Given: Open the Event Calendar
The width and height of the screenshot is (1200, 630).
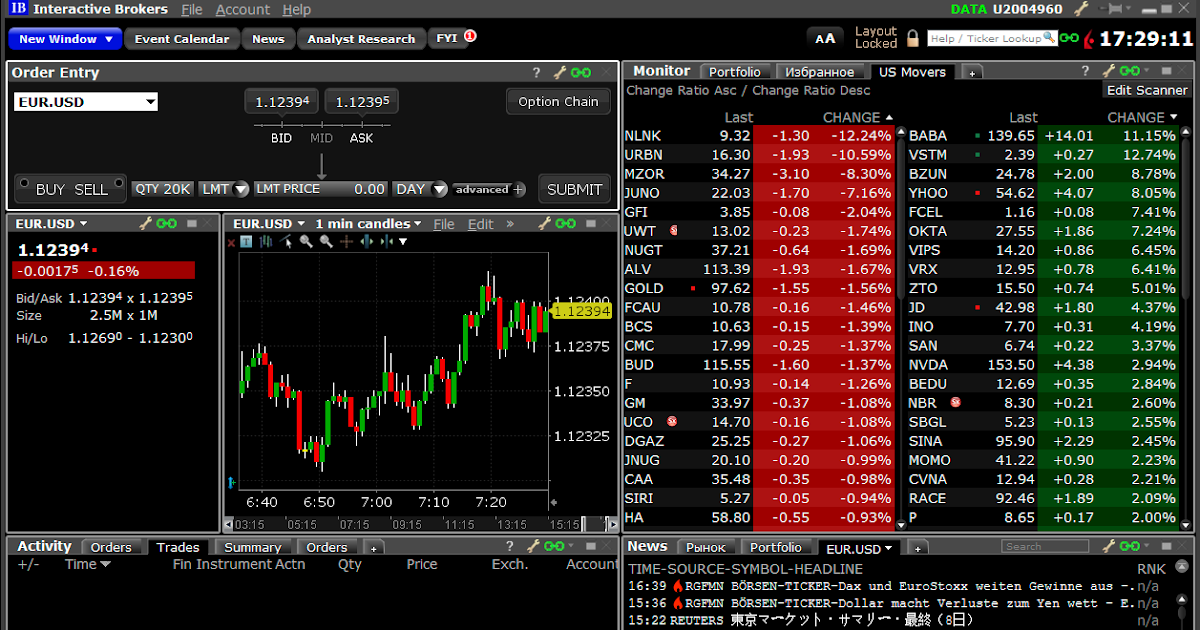Looking at the screenshot, I should pyautogui.click(x=182, y=39).
